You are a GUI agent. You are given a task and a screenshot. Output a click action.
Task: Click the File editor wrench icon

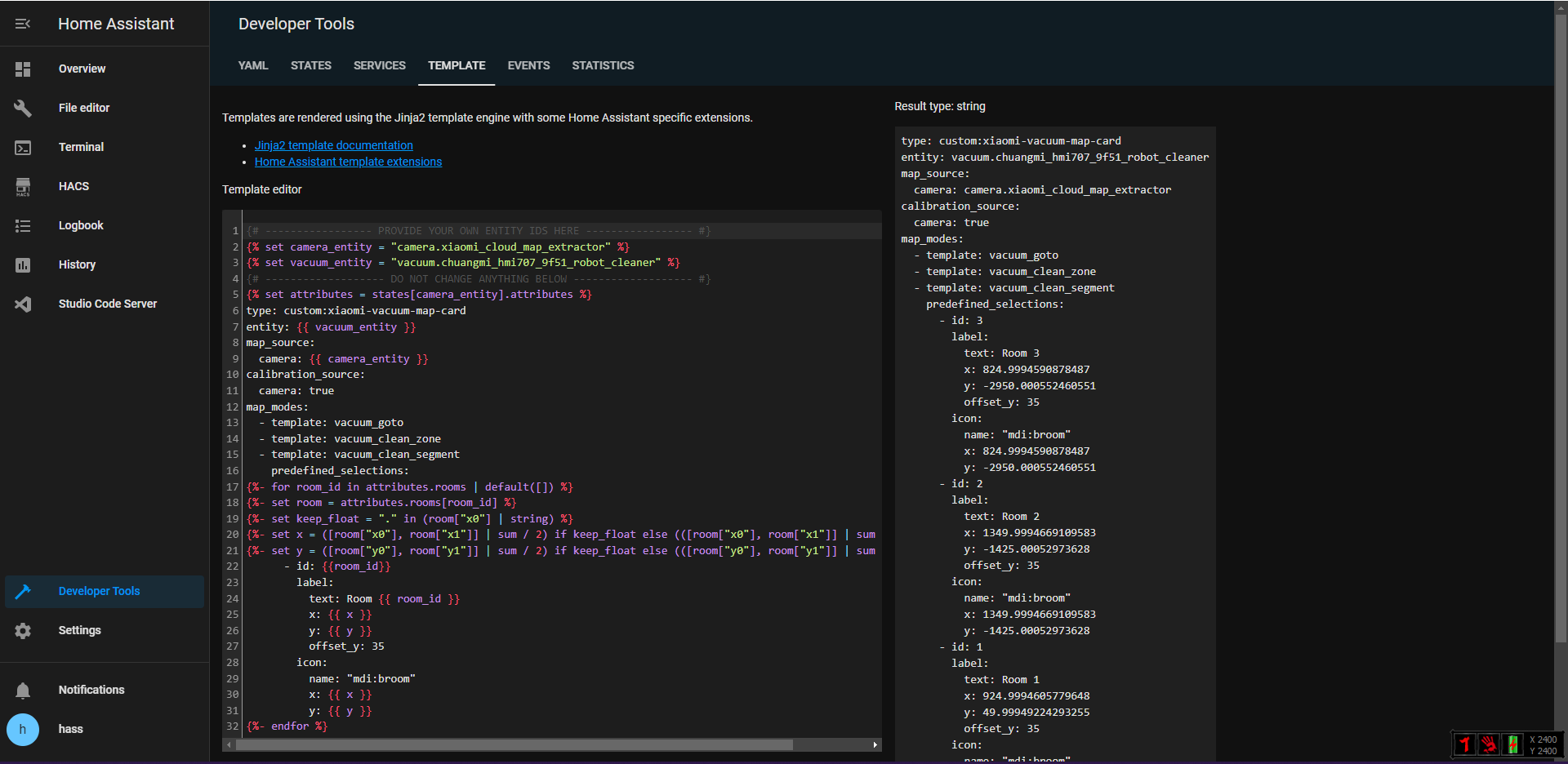point(23,108)
